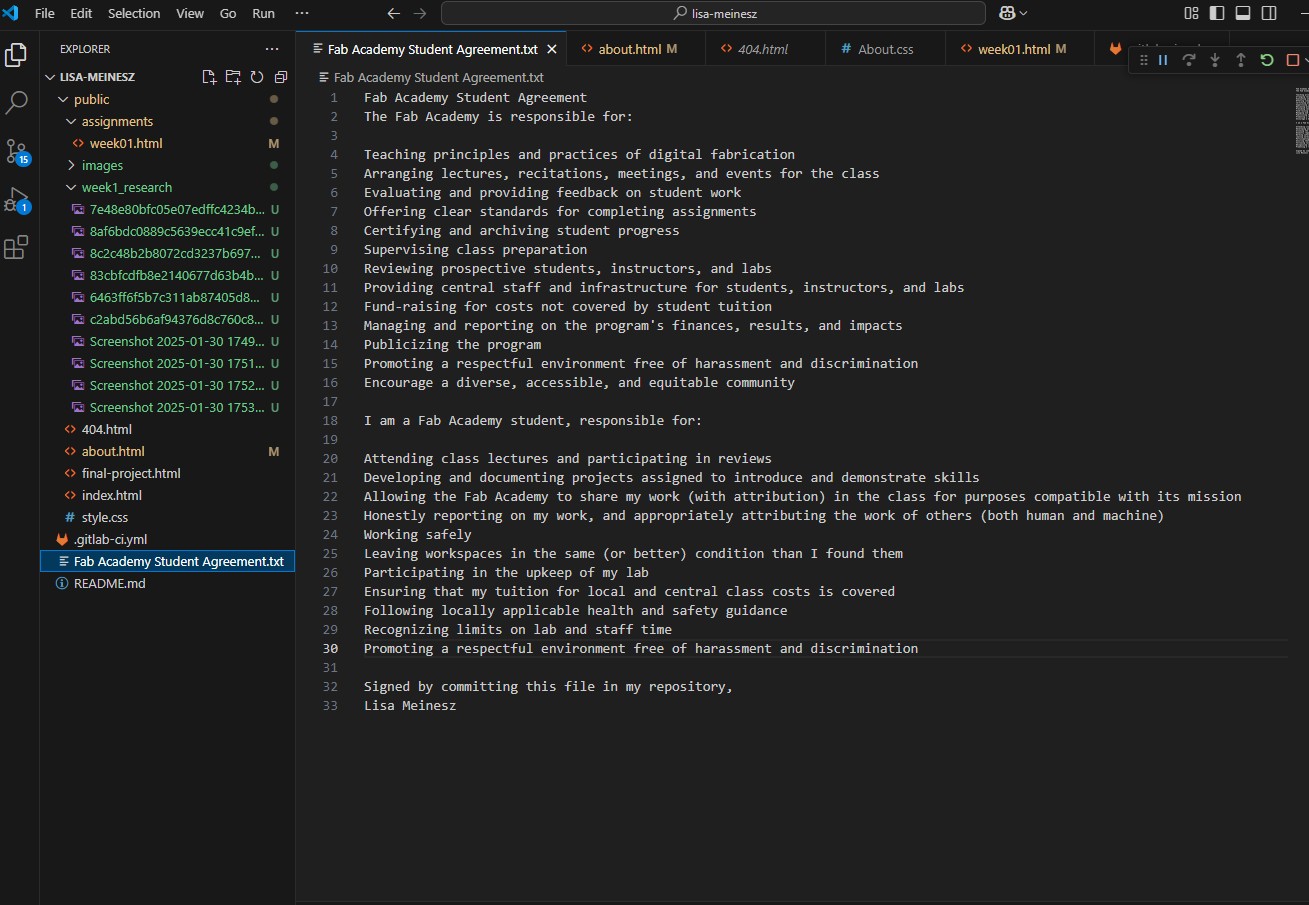Show more menus via ellipsis
The width and height of the screenshot is (1309, 905).
(x=302, y=13)
